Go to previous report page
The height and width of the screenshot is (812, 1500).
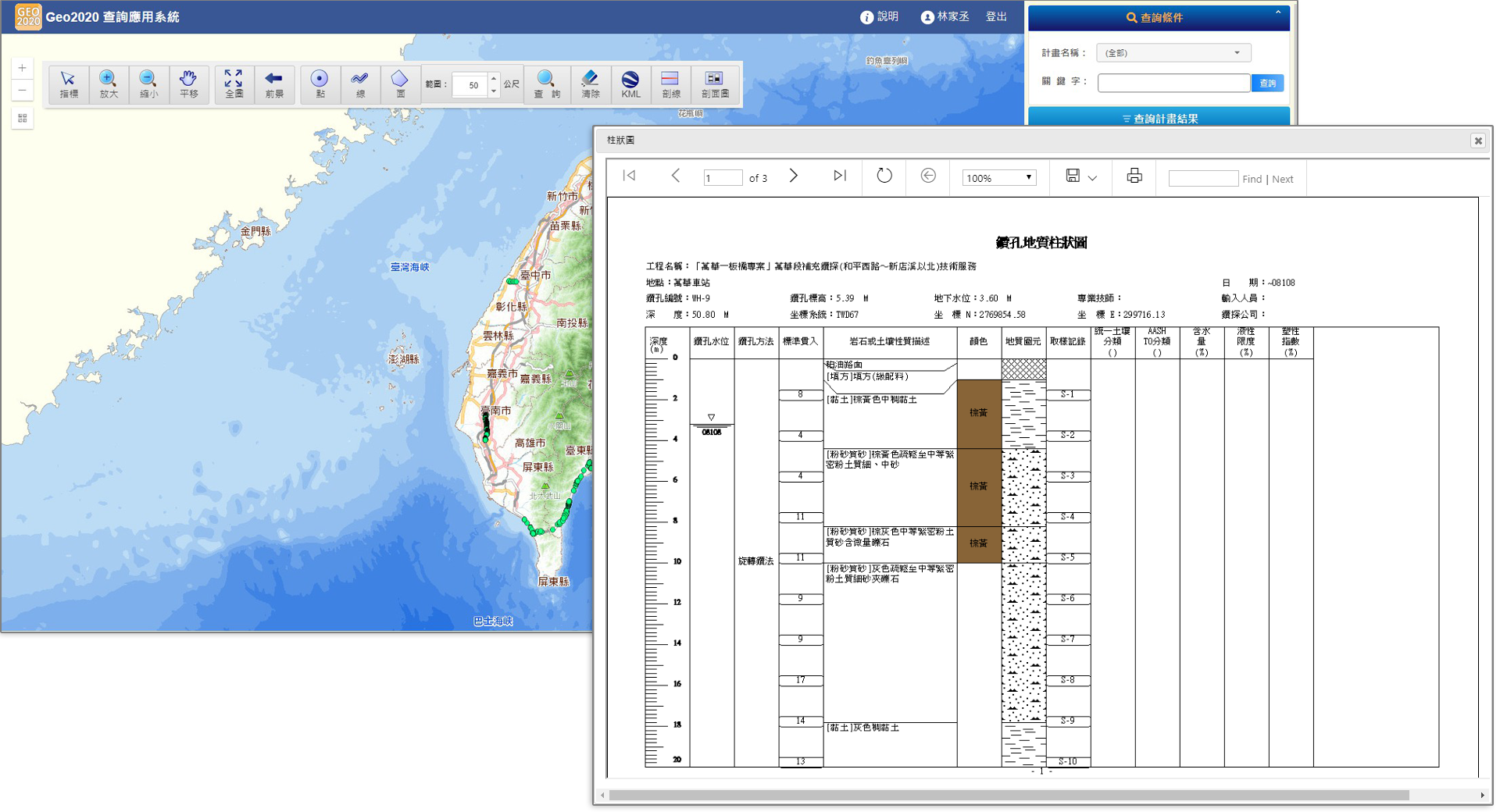[x=676, y=176]
